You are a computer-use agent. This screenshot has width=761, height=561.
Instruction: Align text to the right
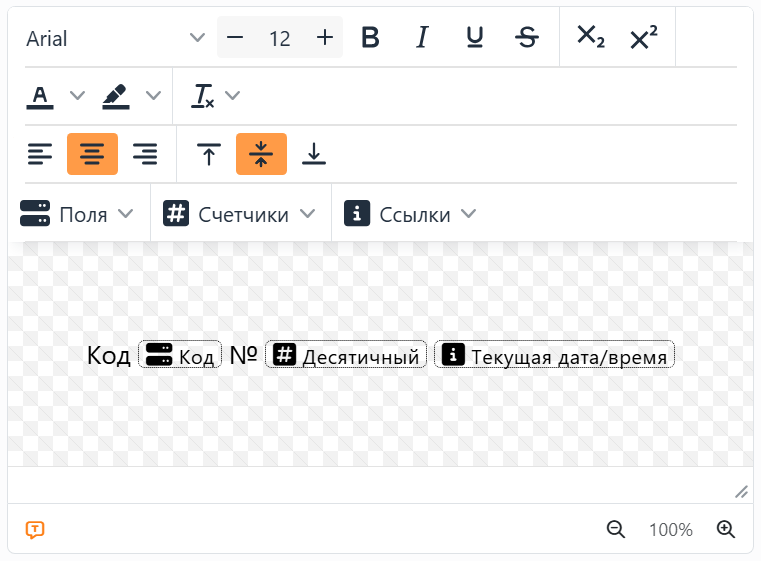click(x=145, y=154)
